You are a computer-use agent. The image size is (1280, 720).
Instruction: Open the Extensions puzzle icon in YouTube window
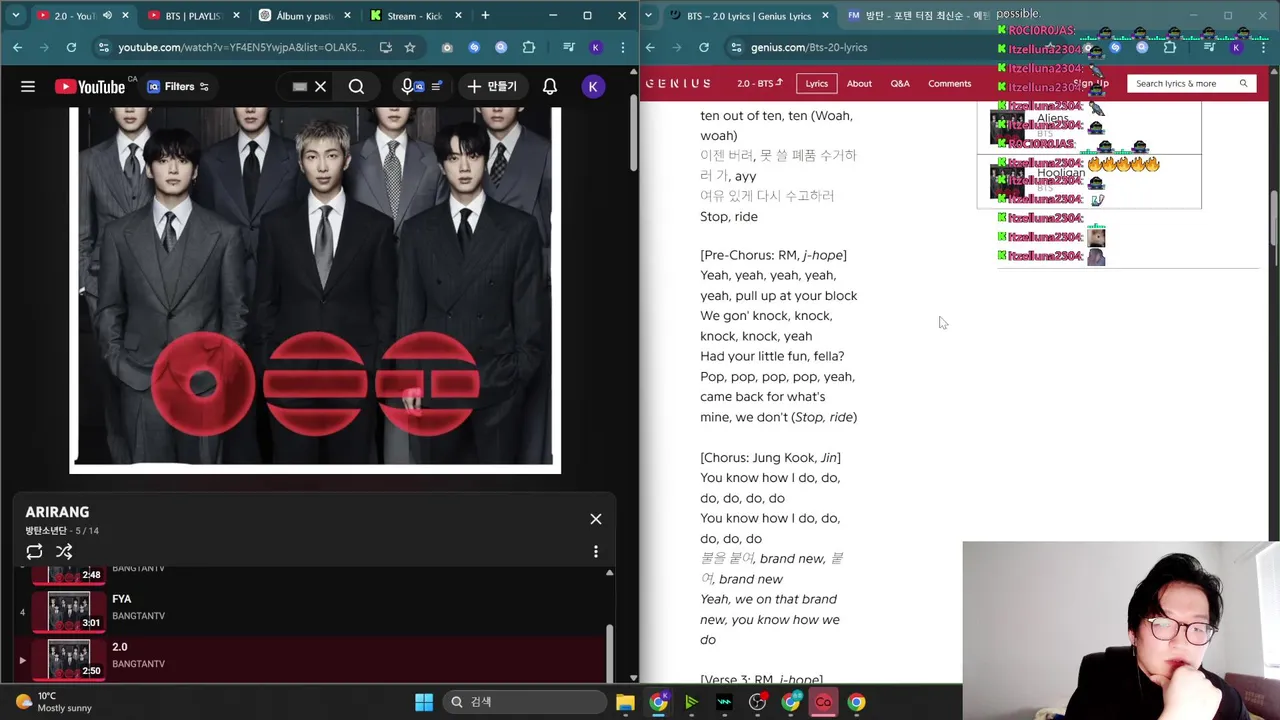[529, 47]
